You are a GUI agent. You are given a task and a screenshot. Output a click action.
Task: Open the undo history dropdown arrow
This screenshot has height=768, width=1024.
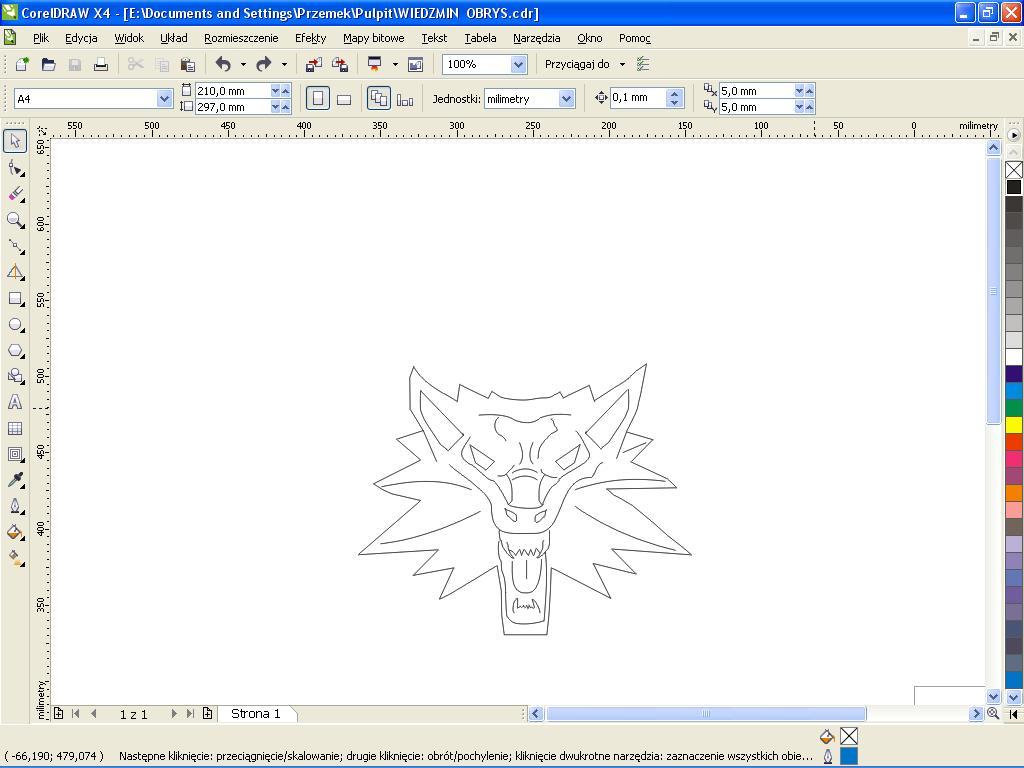tap(243, 64)
